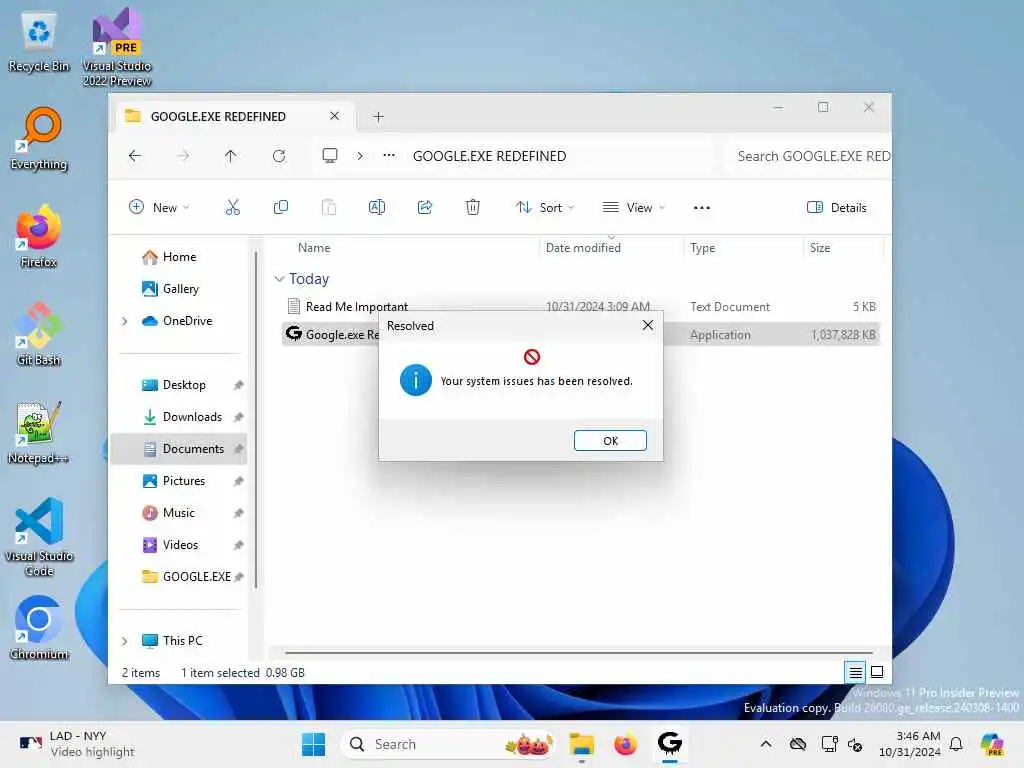This screenshot has width=1024, height=768.
Task: Click the horizontal scrollbar in file list
Action: click(579, 652)
